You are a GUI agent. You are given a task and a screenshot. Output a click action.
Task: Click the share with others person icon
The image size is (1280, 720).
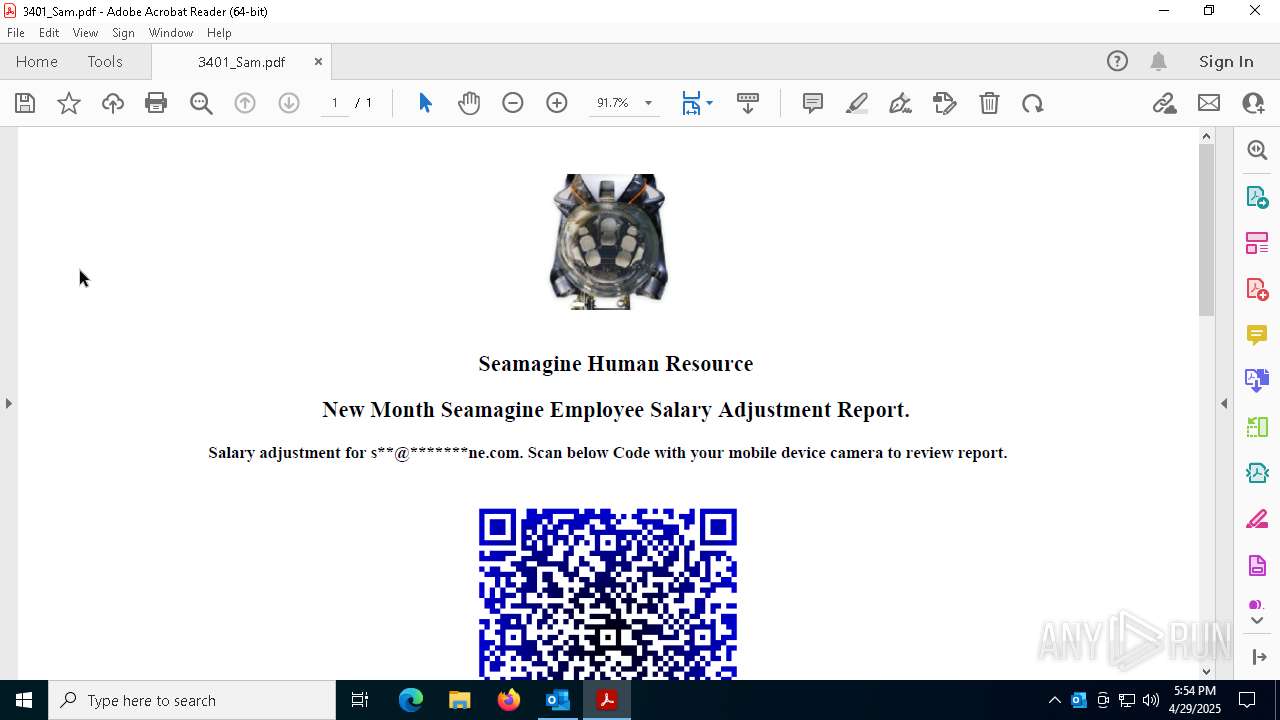1253,103
